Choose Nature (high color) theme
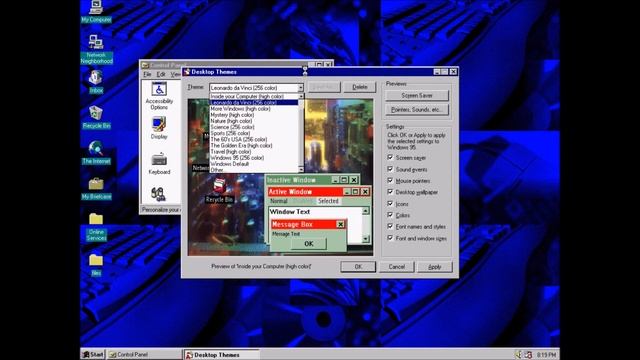This screenshot has height=360, width=640. tap(254, 121)
